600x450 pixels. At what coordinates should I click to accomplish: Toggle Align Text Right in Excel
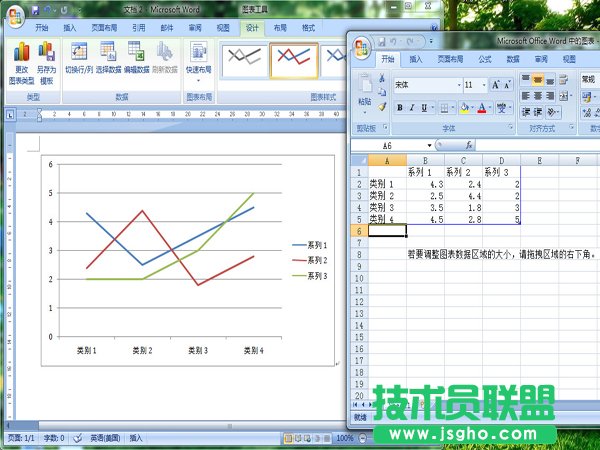tap(550, 96)
